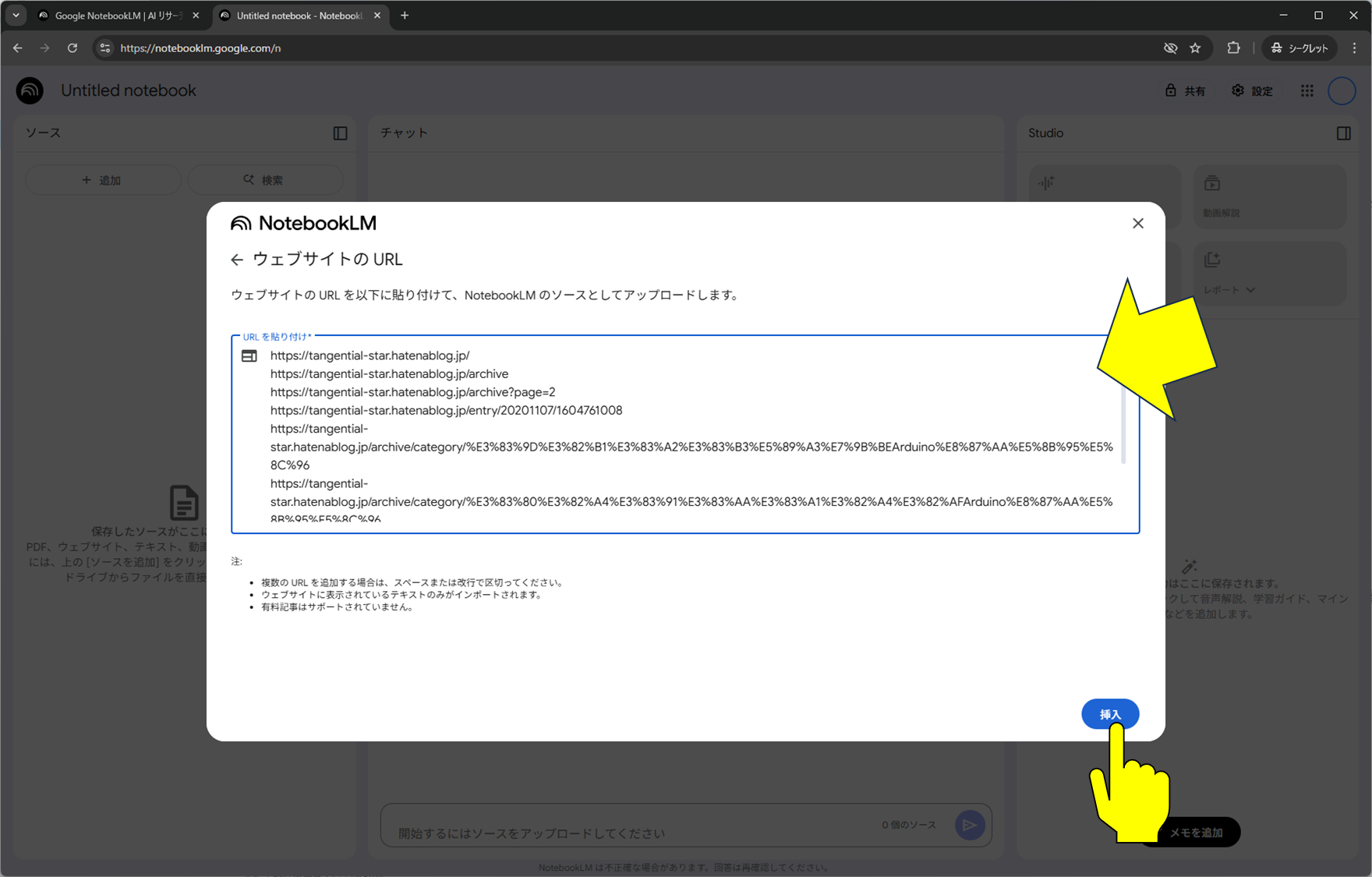This screenshot has height=877, width=1372.
Task: Click the report card icon in Studio
Action: pos(1212,260)
